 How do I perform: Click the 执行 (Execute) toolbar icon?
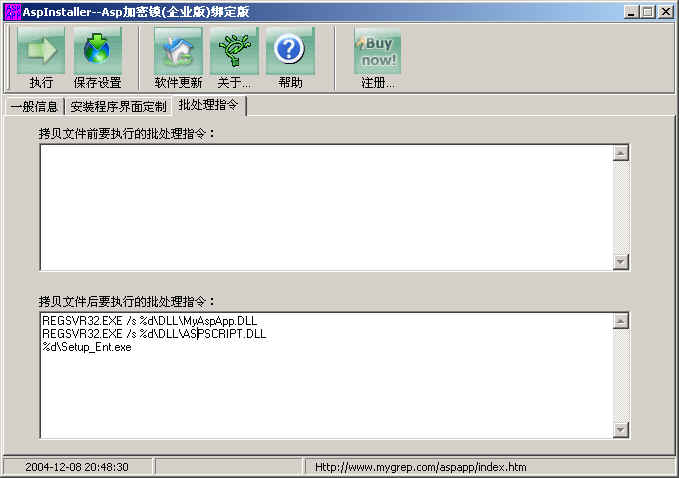pyautogui.click(x=41, y=51)
